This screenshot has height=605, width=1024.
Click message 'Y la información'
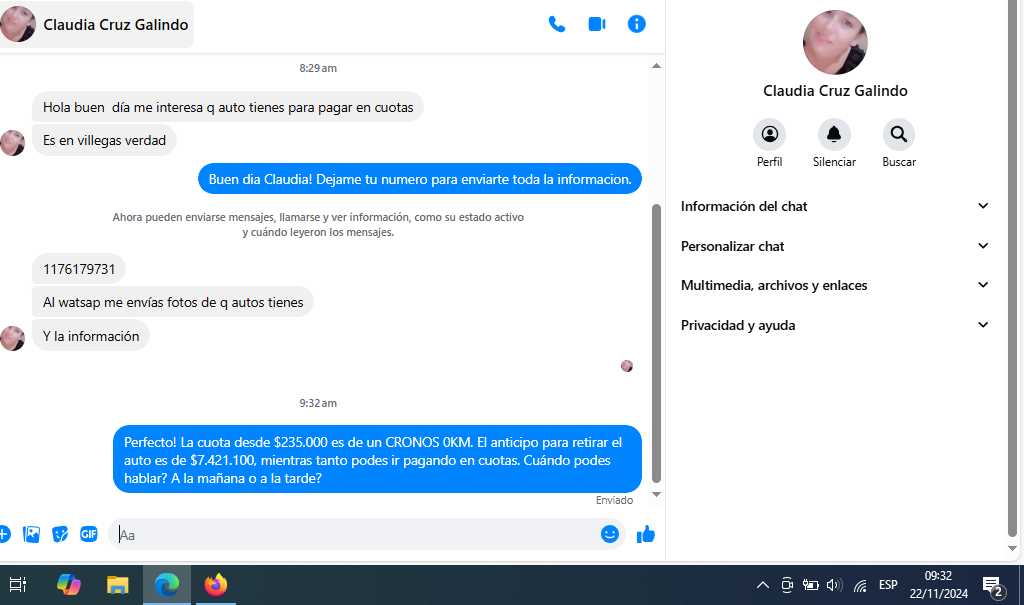91,336
